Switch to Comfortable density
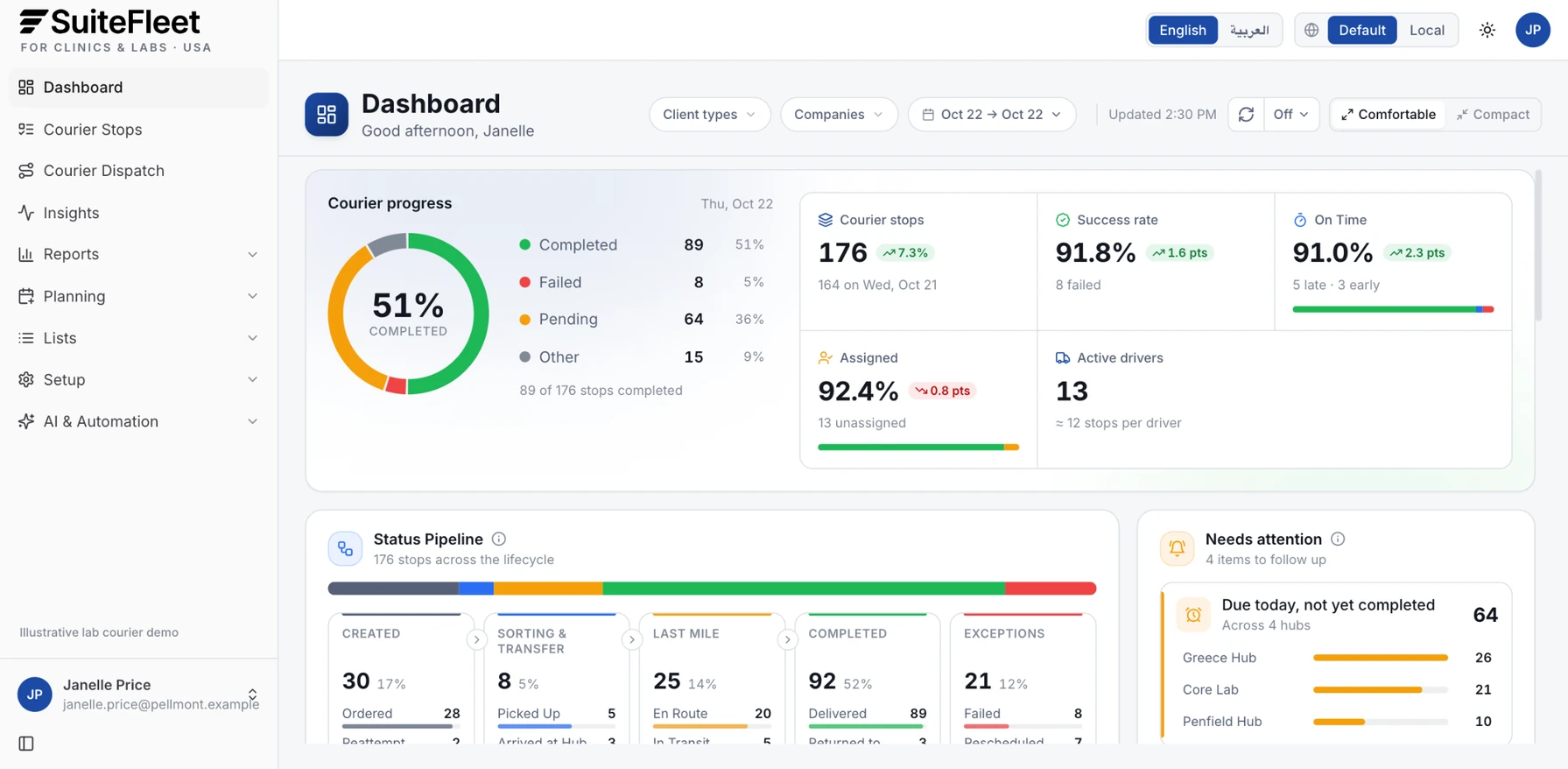Viewport: 1568px width, 769px height. pyautogui.click(x=1389, y=115)
